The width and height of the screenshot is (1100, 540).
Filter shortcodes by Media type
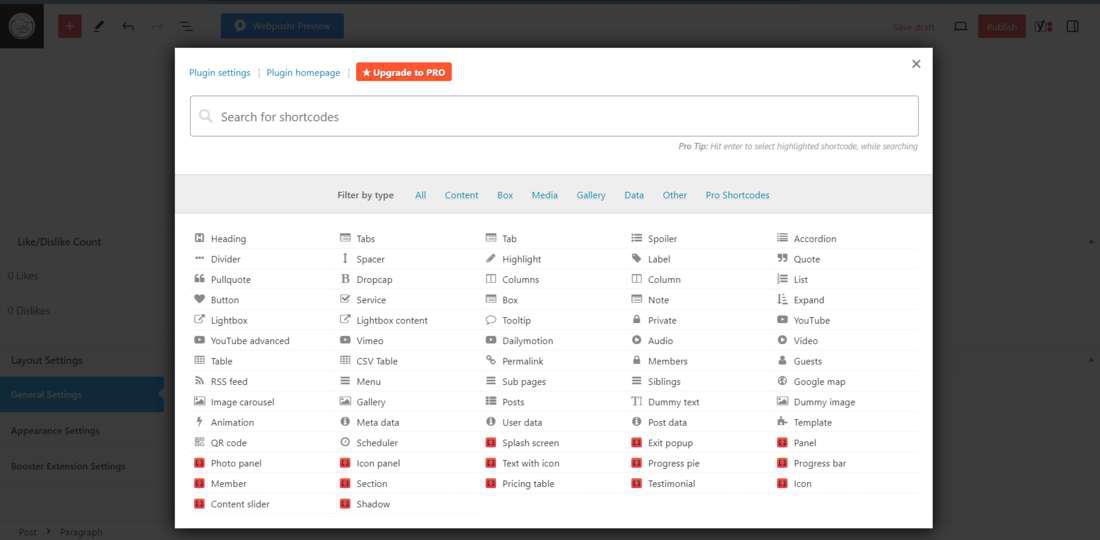(x=544, y=195)
